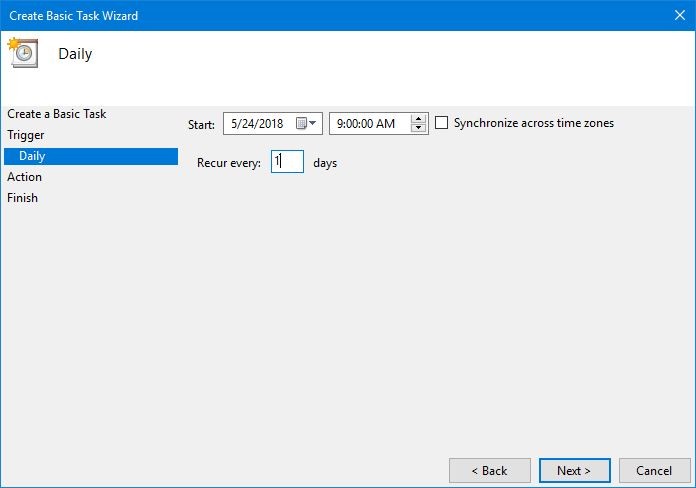Viewport: 696px width, 488px height.
Task: Close the Create Basic Task Wizard window
Action: coord(680,16)
